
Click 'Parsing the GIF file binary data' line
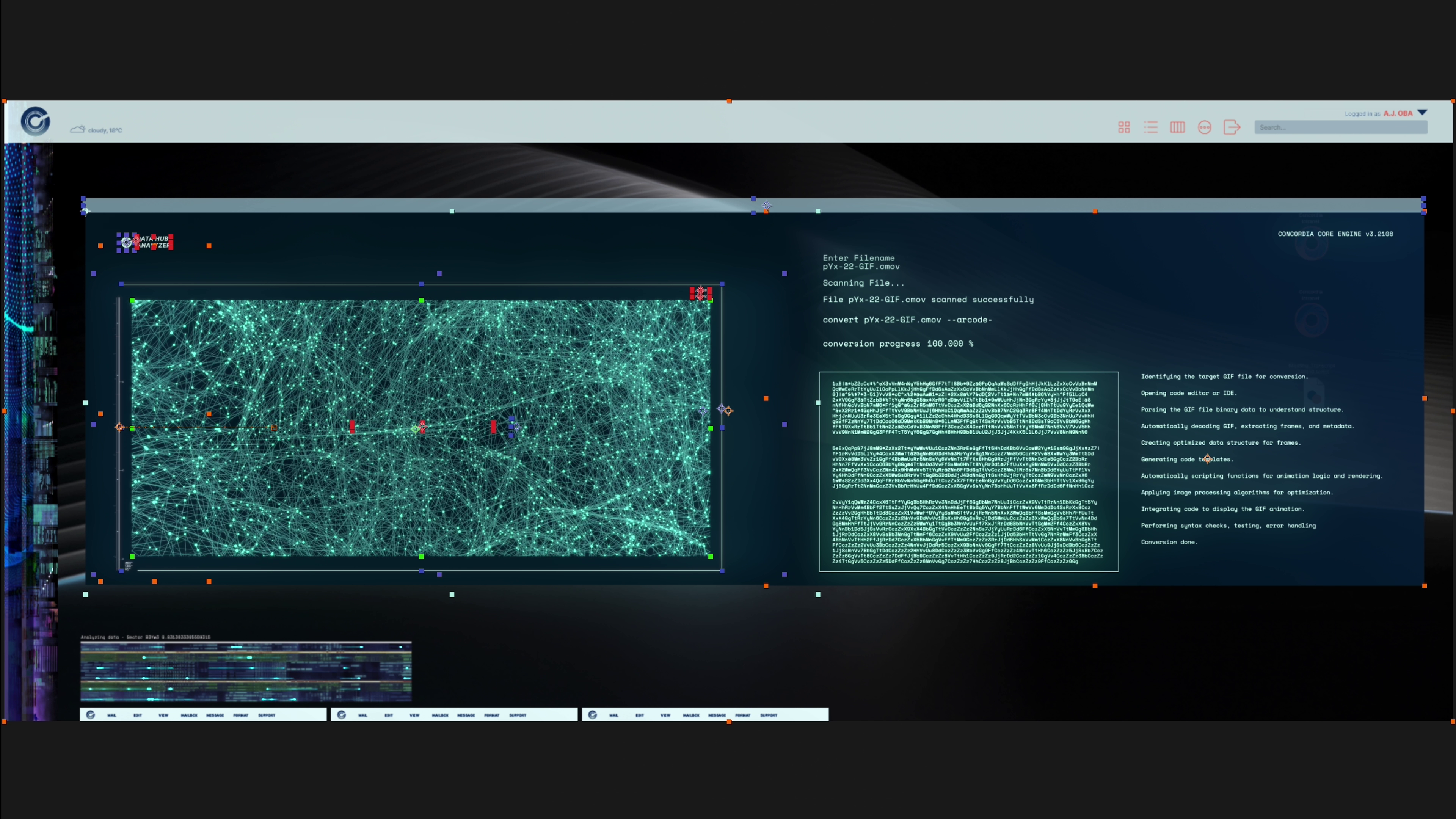(x=1243, y=409)
